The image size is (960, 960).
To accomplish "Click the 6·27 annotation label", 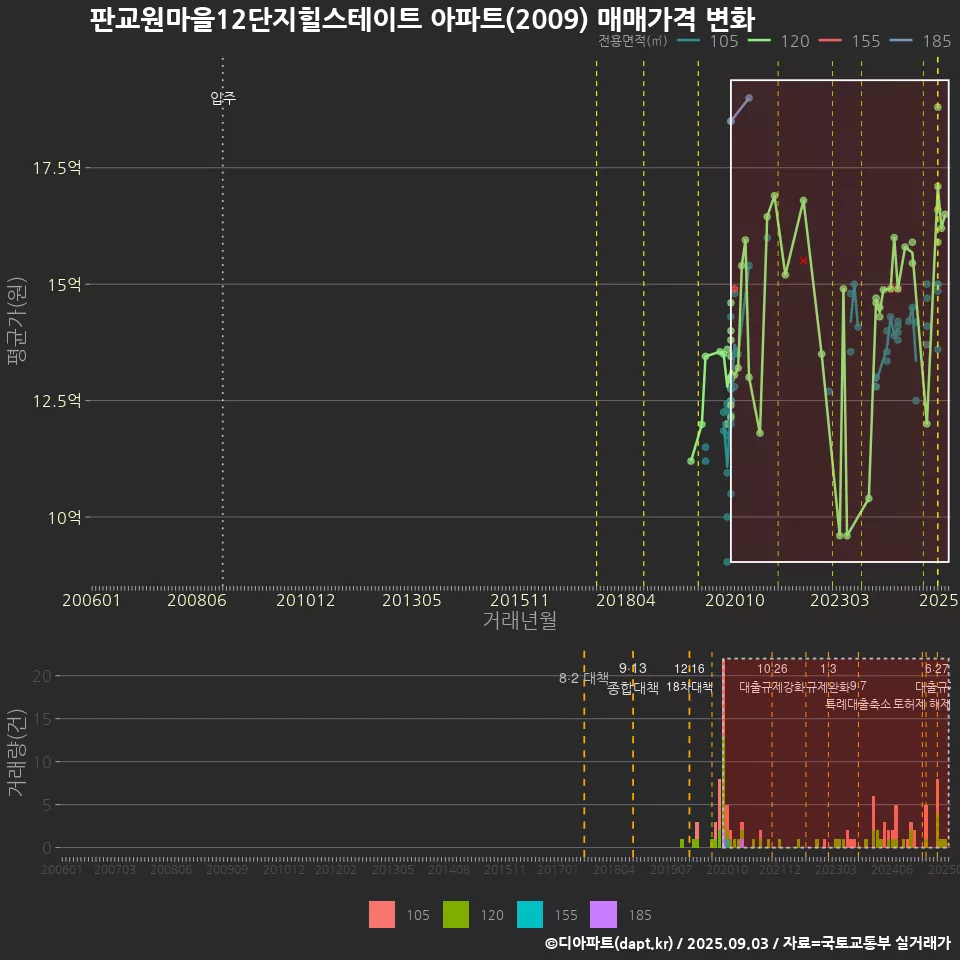I will point(937,669).
